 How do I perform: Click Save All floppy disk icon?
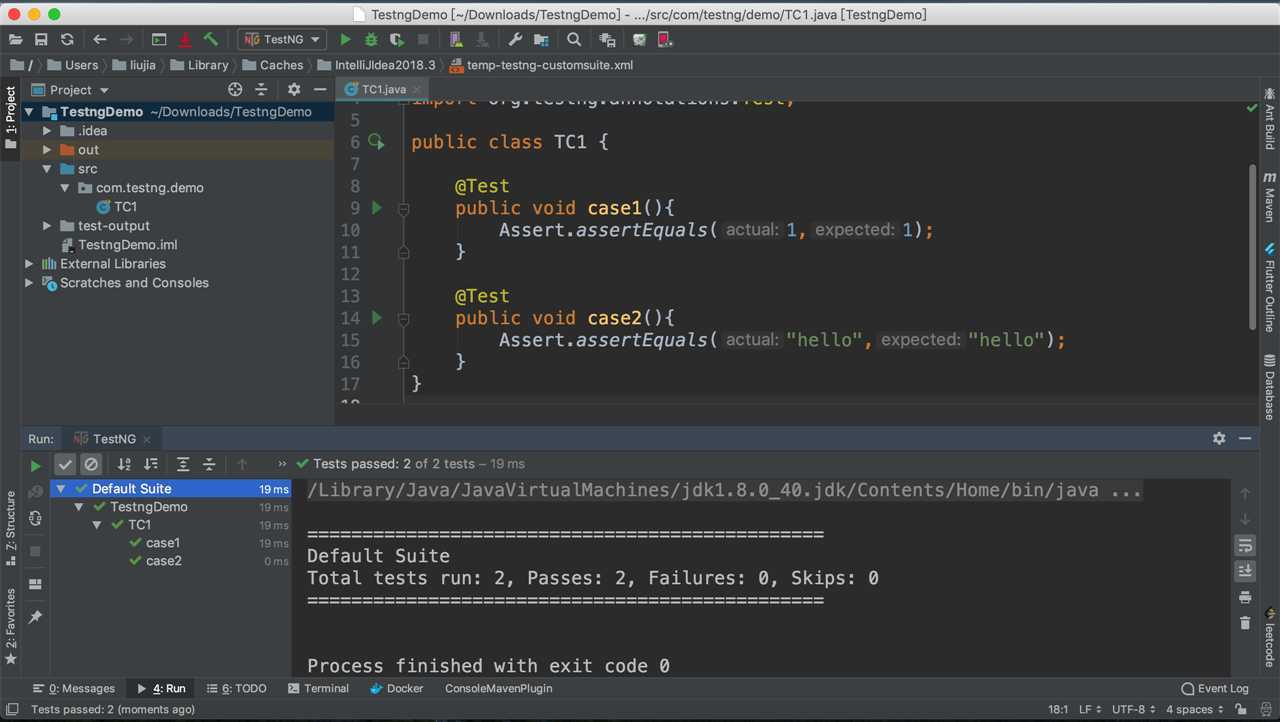(41, 39)
